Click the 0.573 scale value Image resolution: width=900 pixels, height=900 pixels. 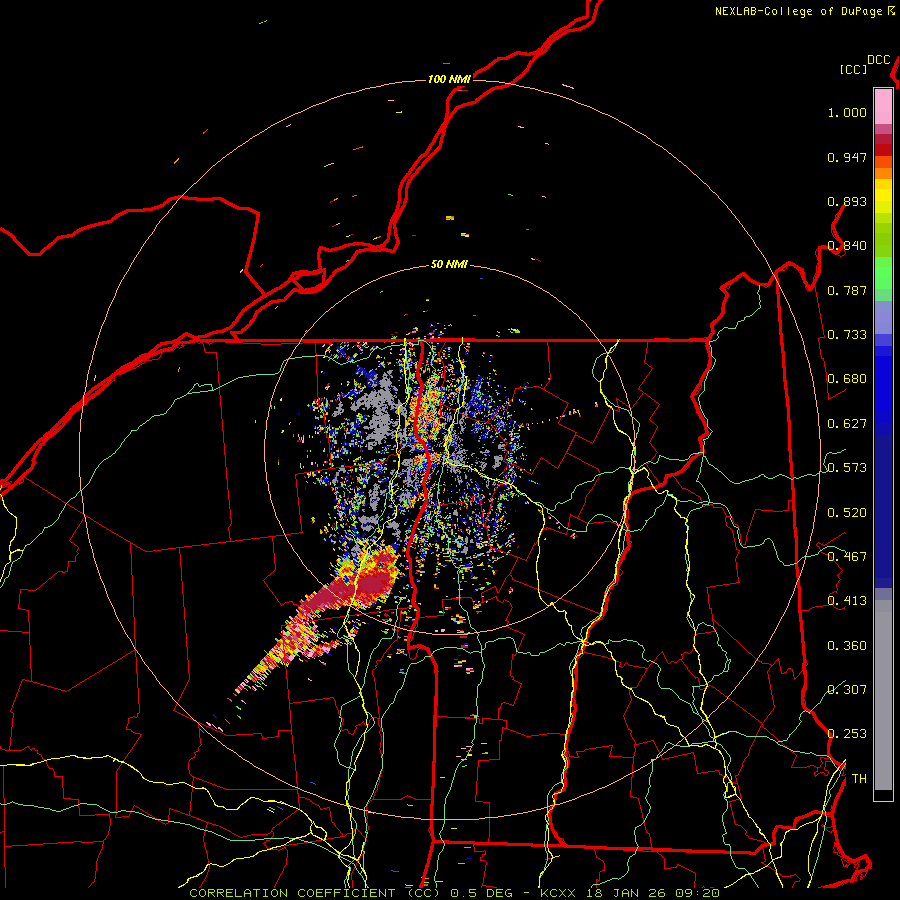pyautogui.click(x=847, y=468)
